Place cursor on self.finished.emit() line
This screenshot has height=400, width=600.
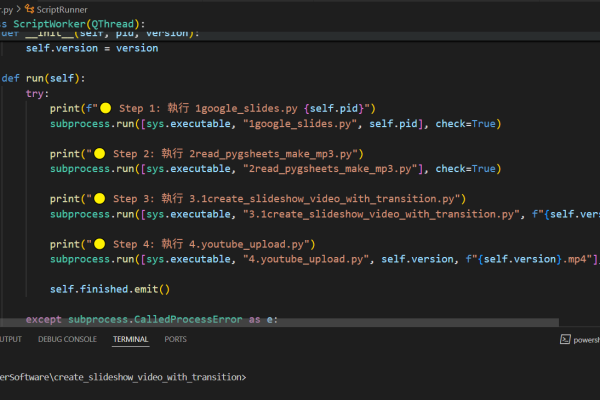click(x=110, y=289)
